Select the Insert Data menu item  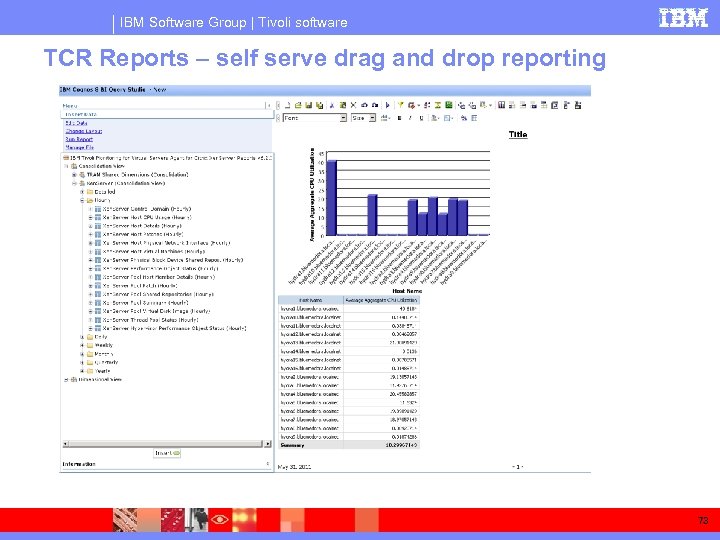81,114
